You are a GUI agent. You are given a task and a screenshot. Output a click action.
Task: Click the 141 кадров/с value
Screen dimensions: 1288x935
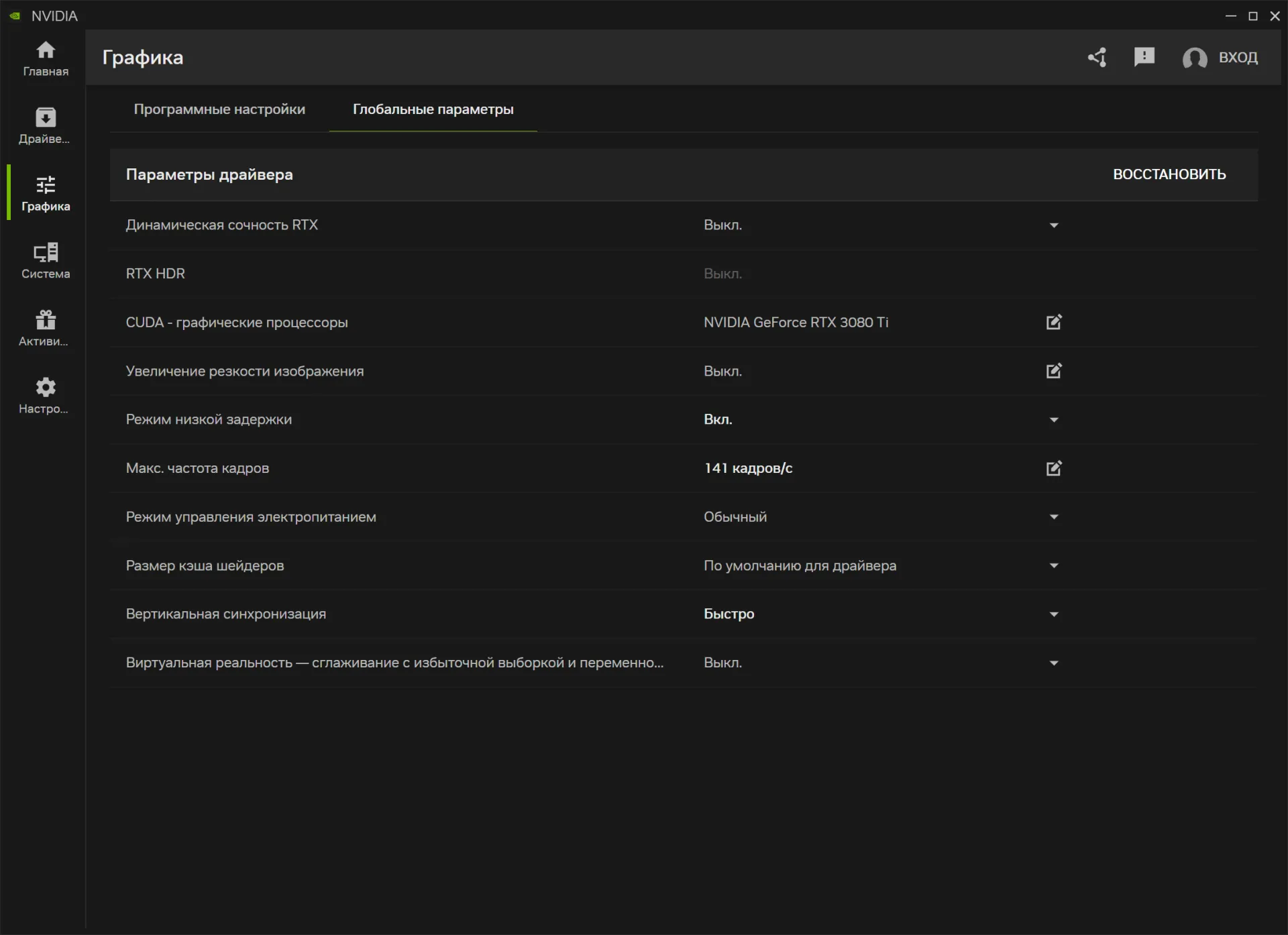tap(748, 468)
